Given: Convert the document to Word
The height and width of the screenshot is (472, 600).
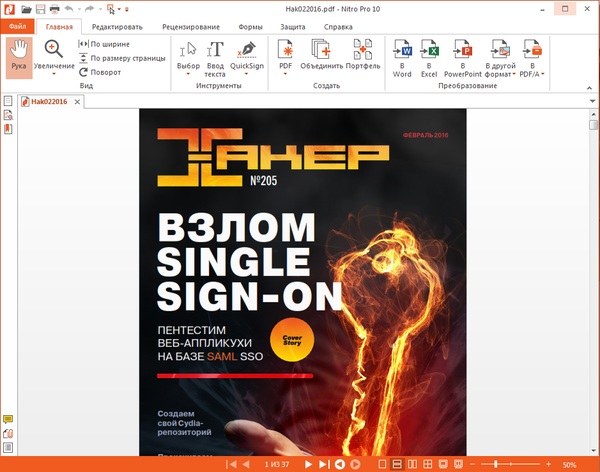Looking at the screenshot, I should pos(402,58).
